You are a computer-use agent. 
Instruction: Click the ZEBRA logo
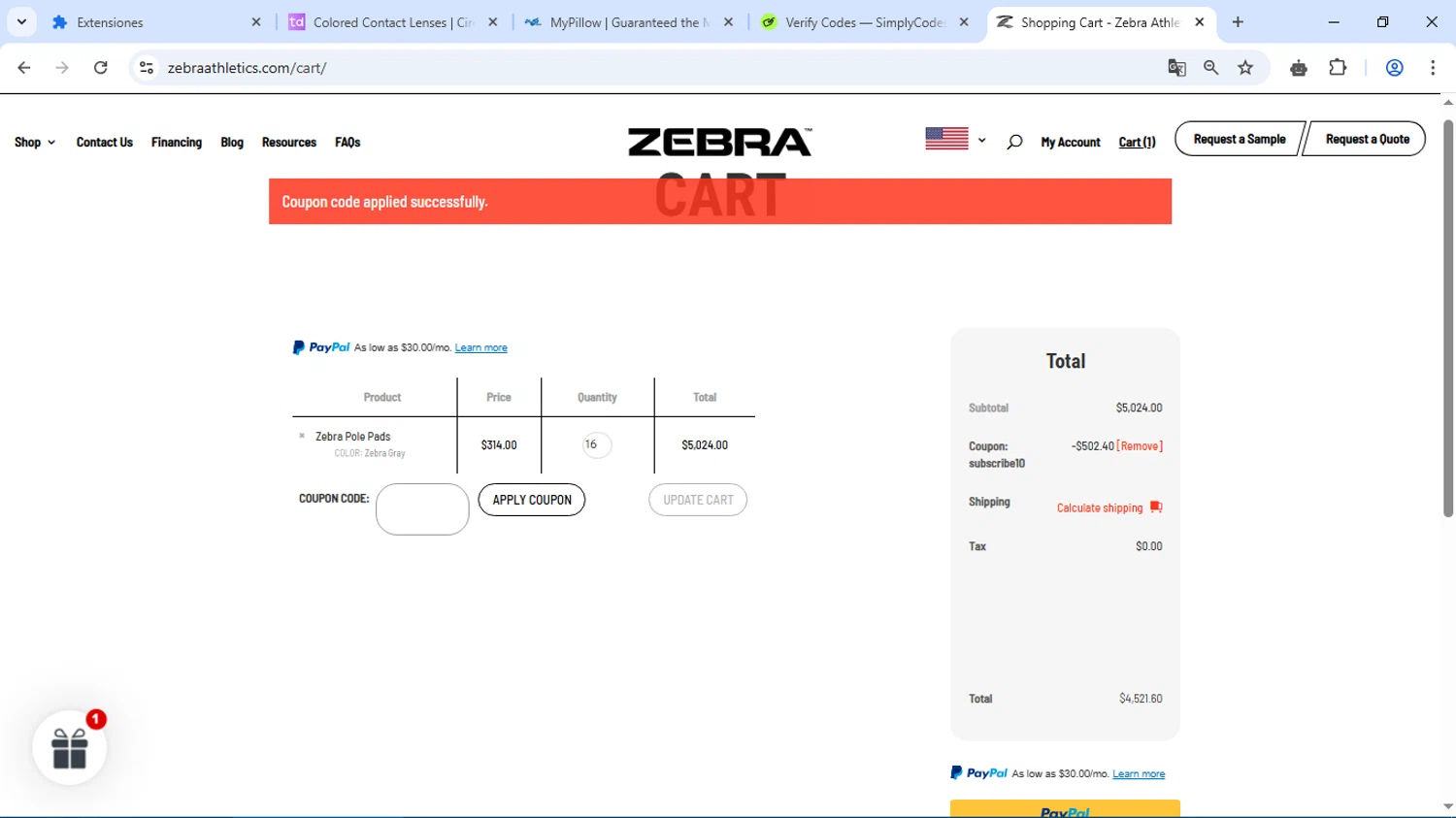coord(719,142)
